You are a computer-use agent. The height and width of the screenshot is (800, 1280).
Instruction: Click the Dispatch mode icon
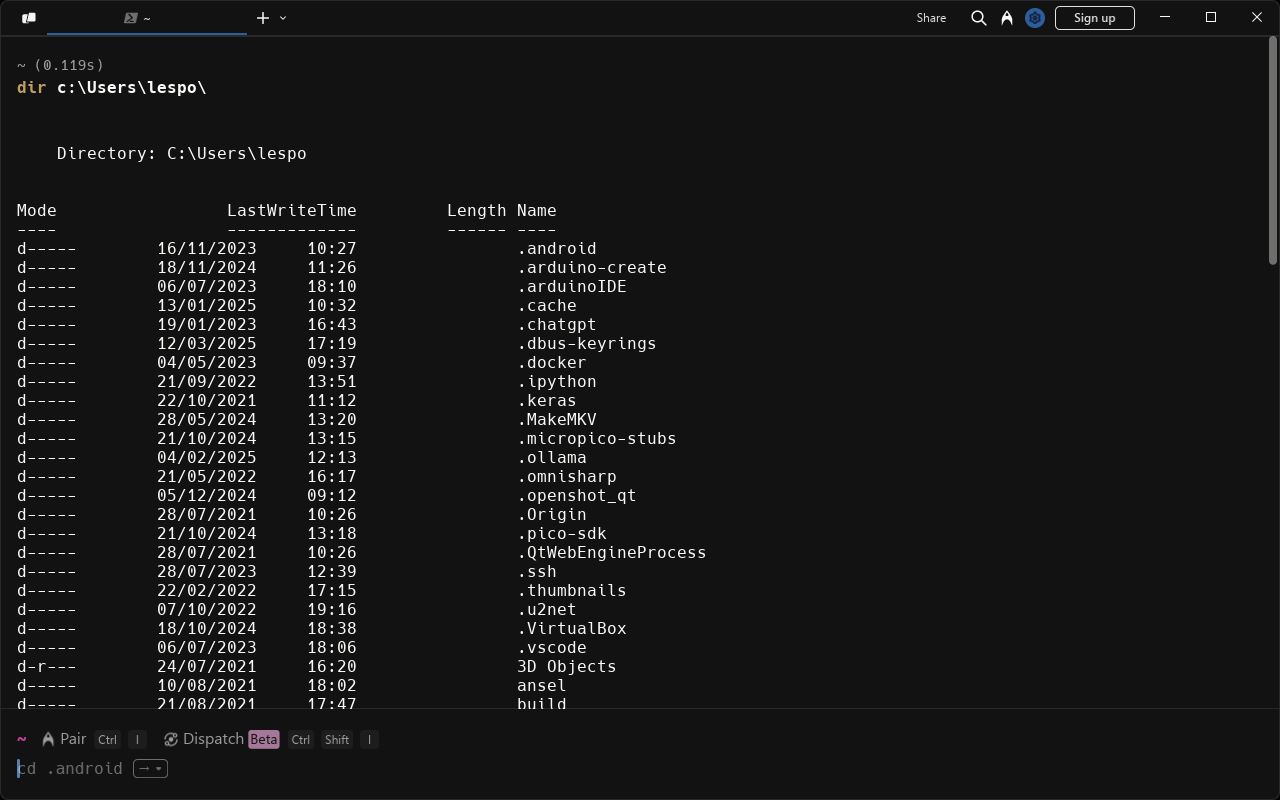[171, 739]
